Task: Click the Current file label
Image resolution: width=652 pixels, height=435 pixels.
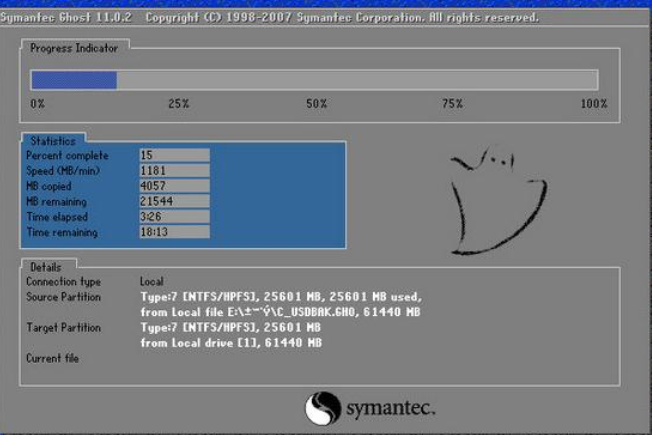Action: coord(52,358)
